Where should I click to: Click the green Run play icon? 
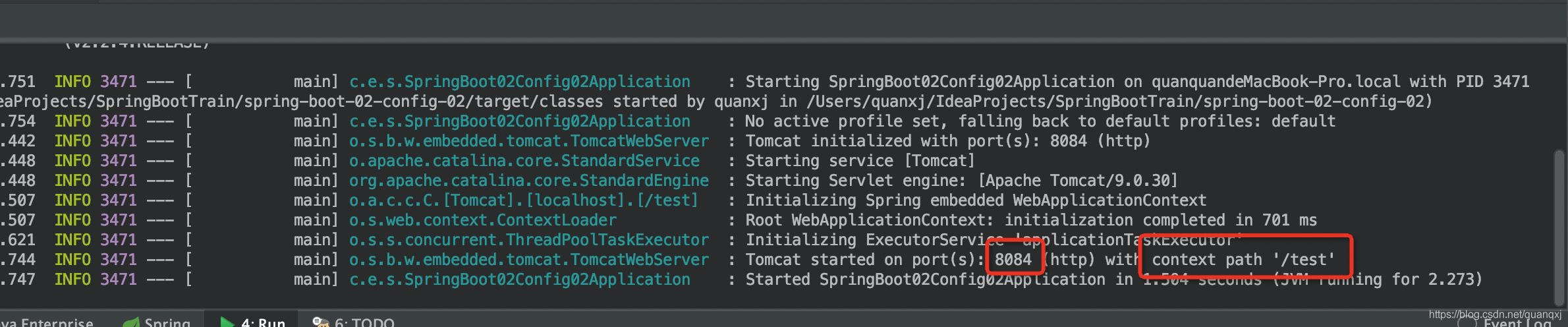coord(227,322)
